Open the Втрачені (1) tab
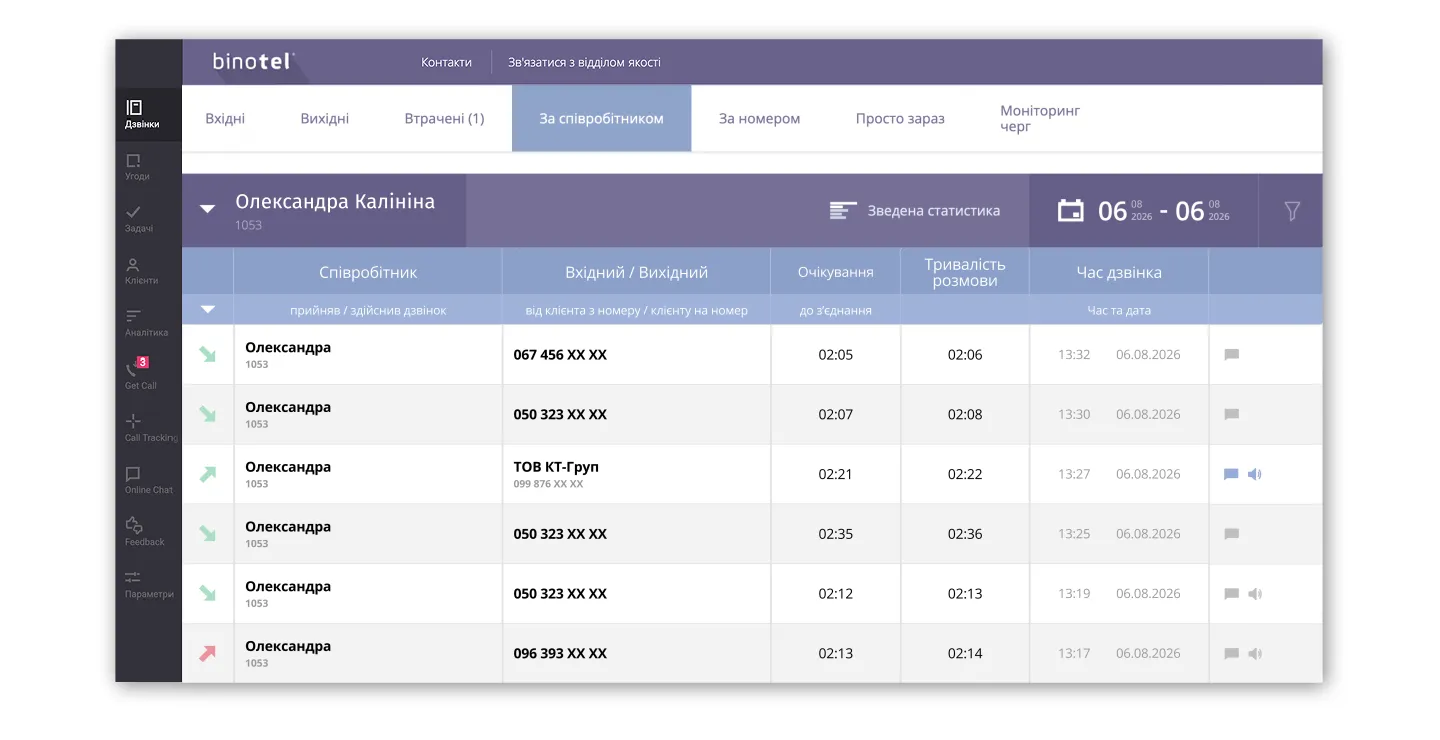1440x740 pixels. [x=444, y=118]
